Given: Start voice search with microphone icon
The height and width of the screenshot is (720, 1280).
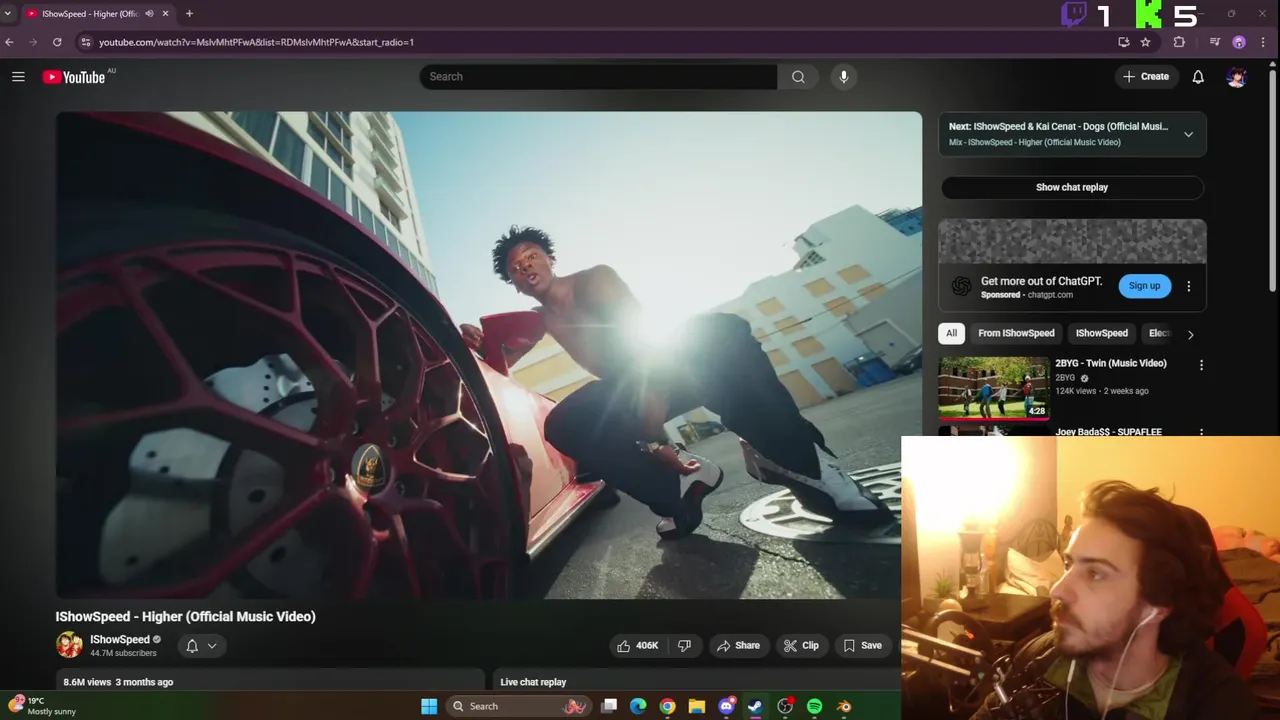Looking at the screenshot, I should 844,77.
